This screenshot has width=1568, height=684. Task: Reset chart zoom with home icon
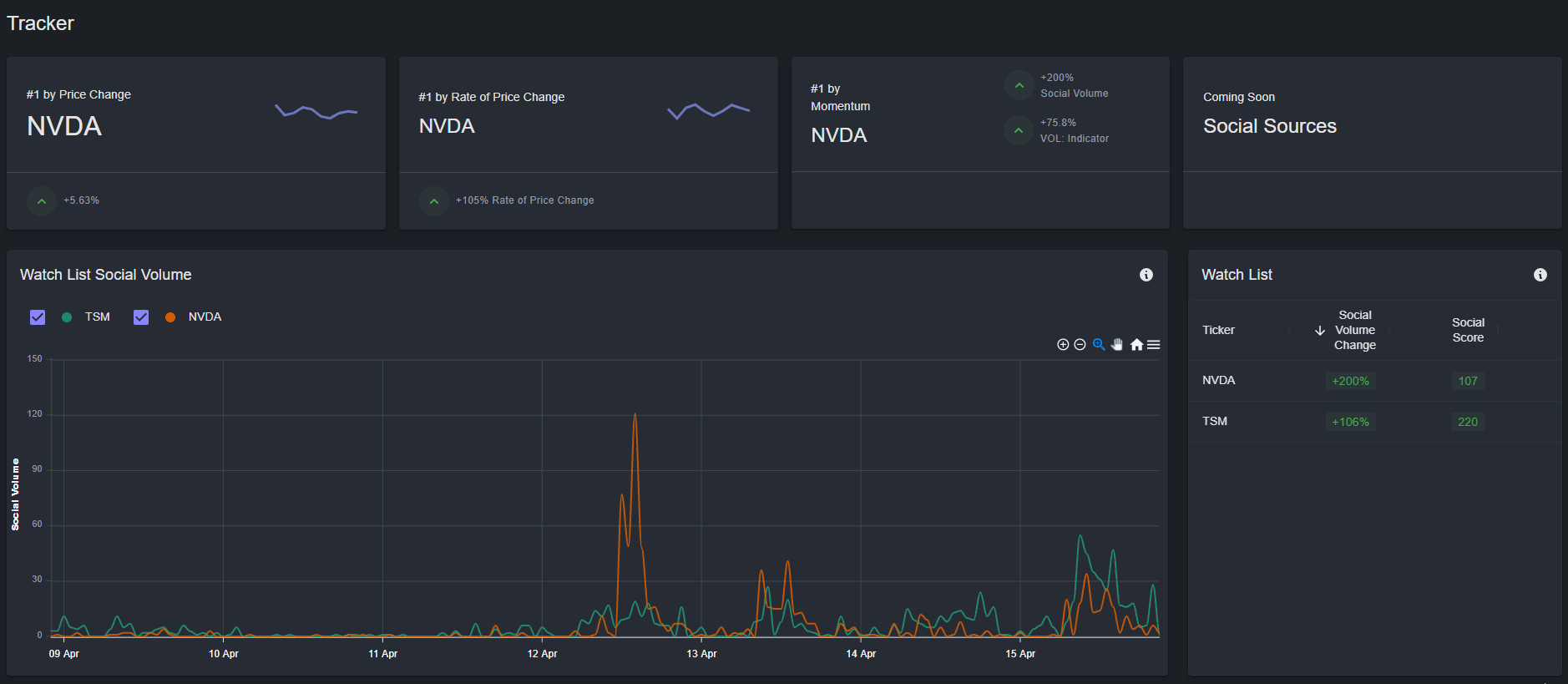click(1136, 345)
